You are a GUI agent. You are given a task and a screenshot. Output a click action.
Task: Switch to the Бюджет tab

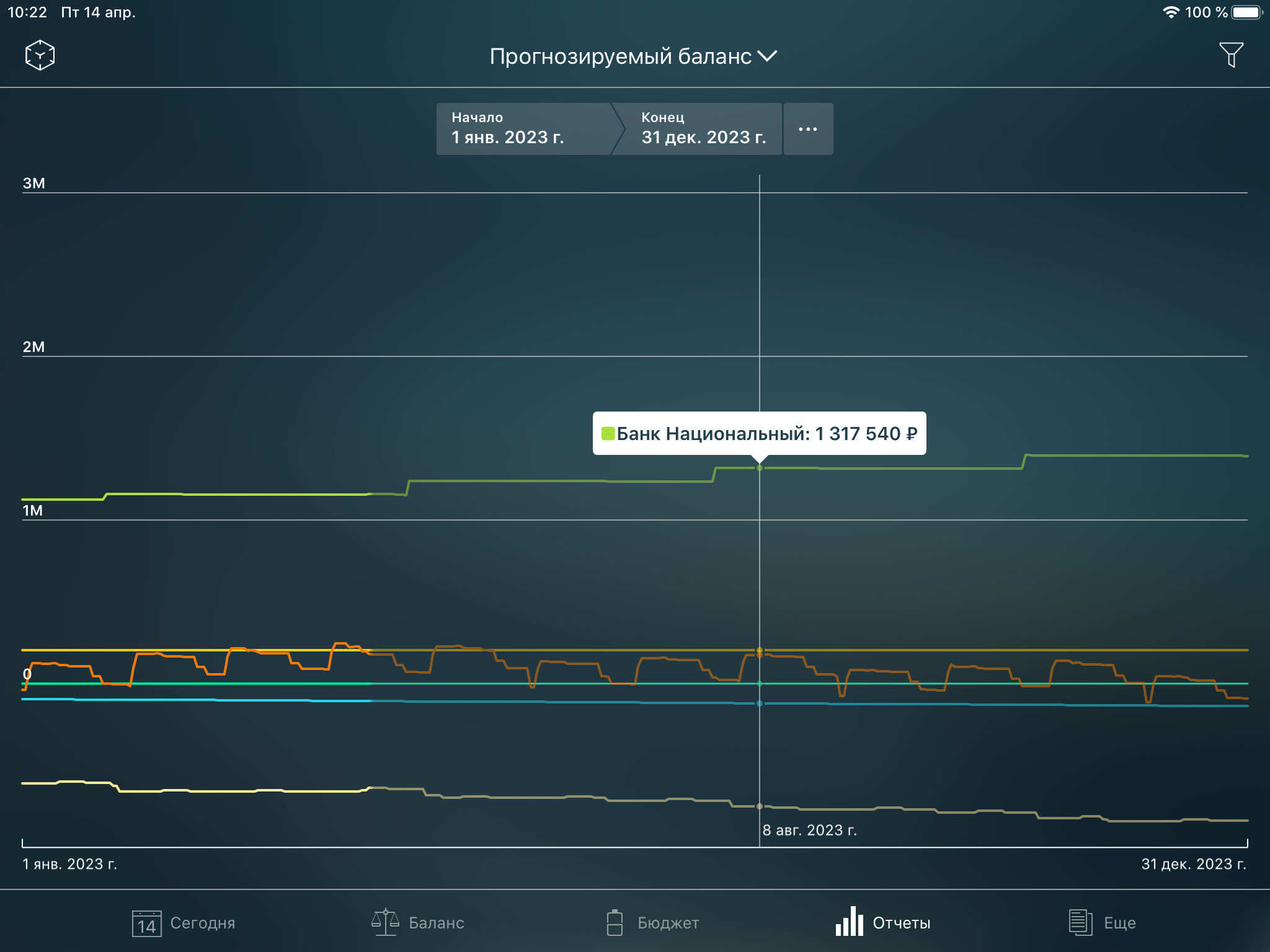[652, 923]
